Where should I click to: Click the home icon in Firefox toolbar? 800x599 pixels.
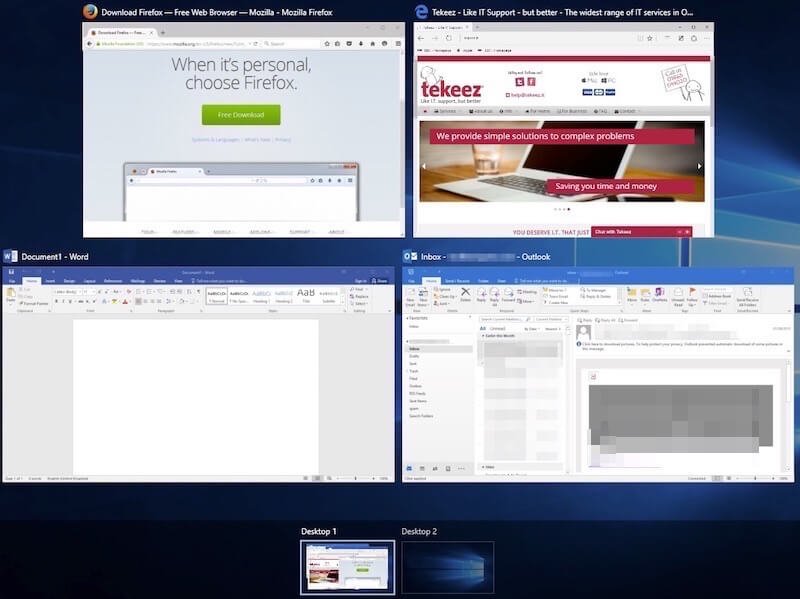pyautogui.click(x=372, y=44)
